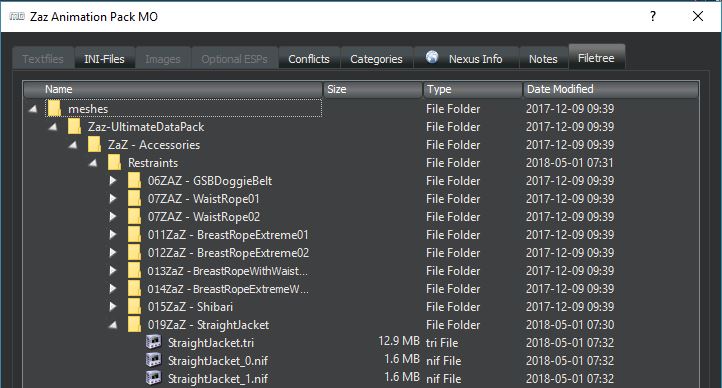Viewport: 722px width, 388px height.
Task: Click the 019ZaZ - StraightJacket folder icon
Action: [x=134, y=324]
